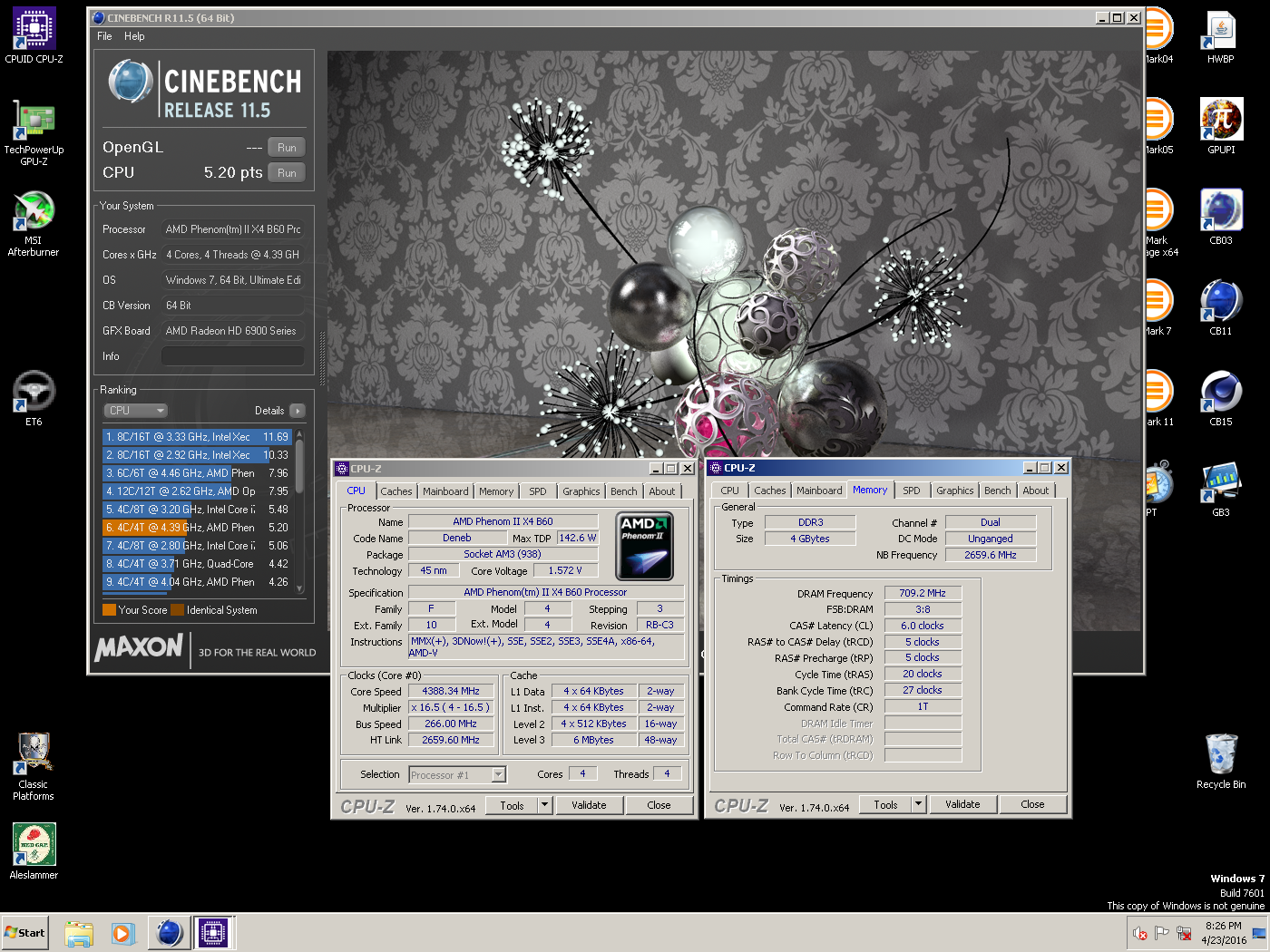Open the CB15 Cinebench shortcut
1270x952 pixels.
[x=1221, y=399]
